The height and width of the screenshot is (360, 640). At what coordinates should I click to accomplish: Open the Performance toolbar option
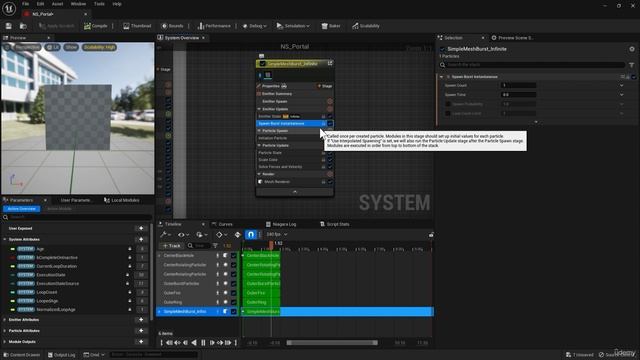214,26
